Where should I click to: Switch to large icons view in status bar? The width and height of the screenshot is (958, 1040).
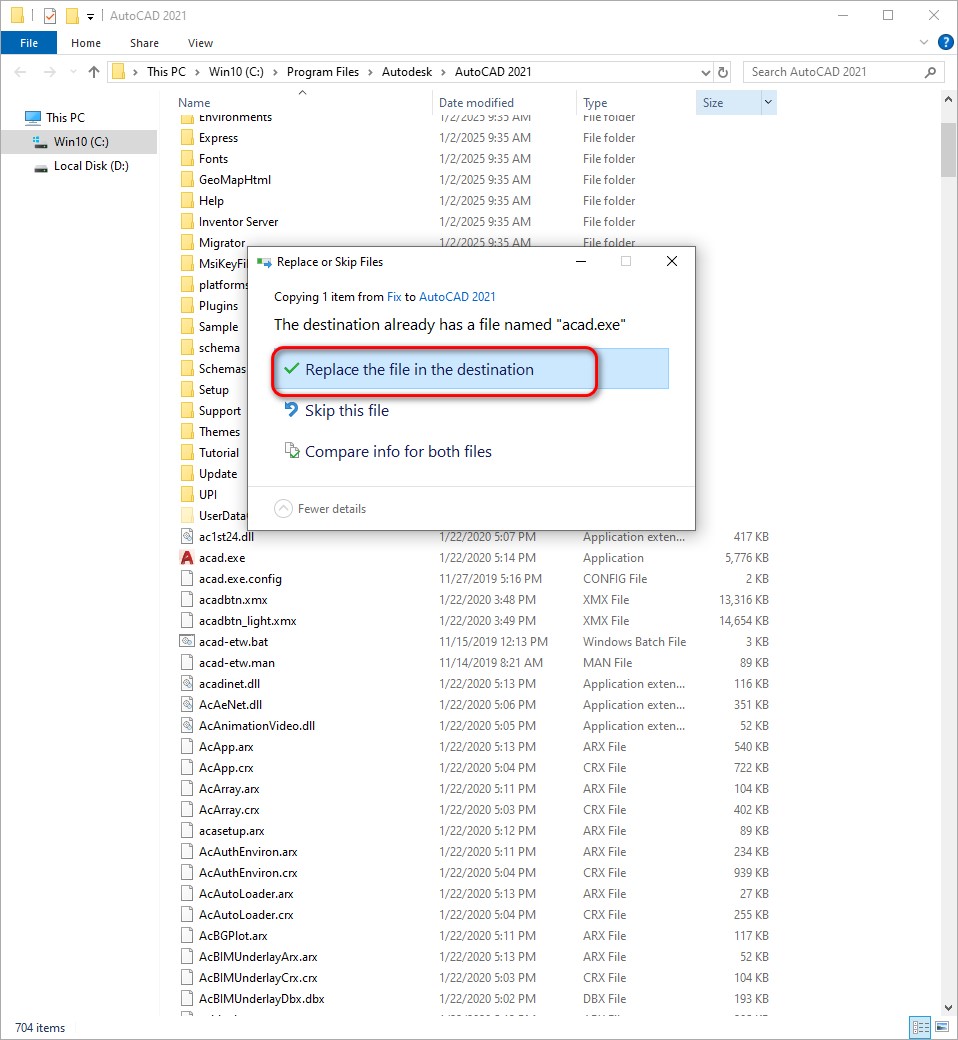click(x=941, y=1027)
